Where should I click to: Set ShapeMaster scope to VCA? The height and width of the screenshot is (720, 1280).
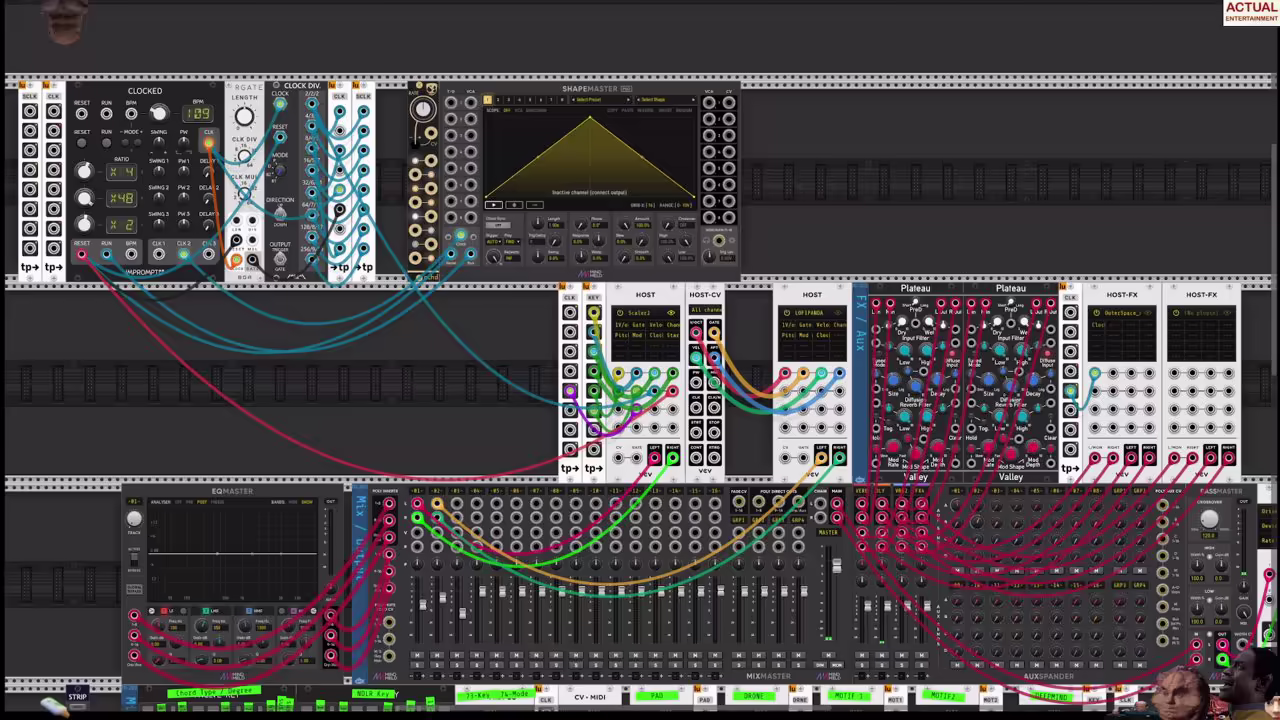pyautogui.click(x=518, y=110)
